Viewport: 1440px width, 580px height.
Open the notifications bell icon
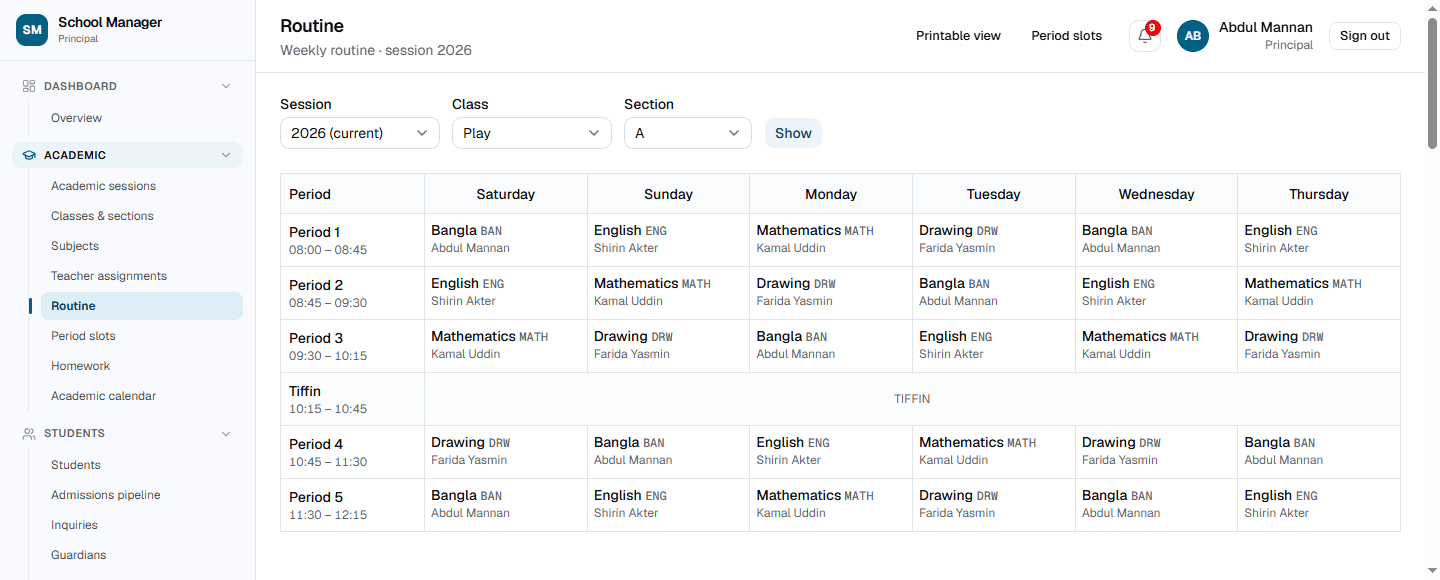click(x=1145, y=36)
